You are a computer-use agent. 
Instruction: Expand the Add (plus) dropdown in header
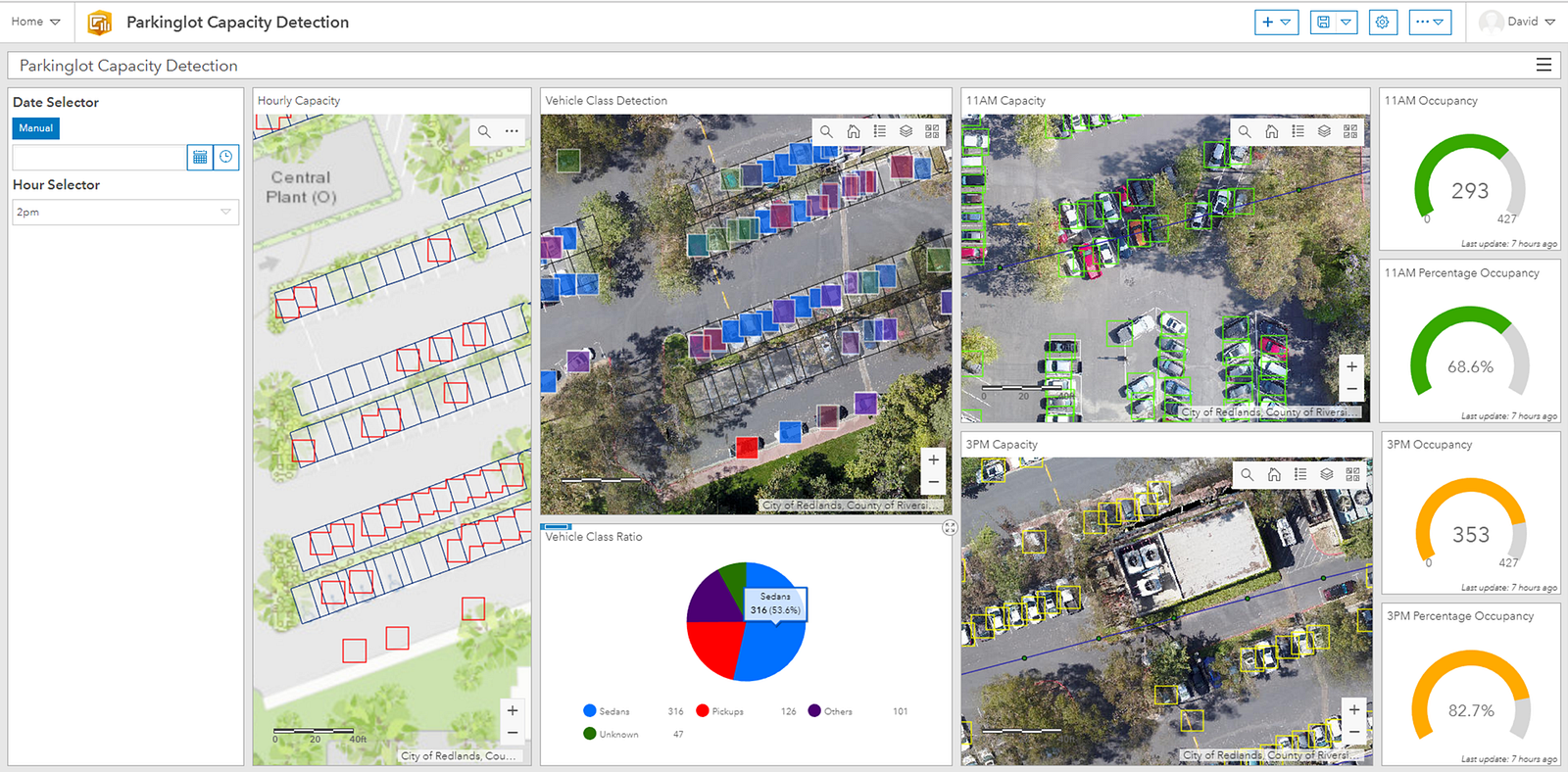1276,23
